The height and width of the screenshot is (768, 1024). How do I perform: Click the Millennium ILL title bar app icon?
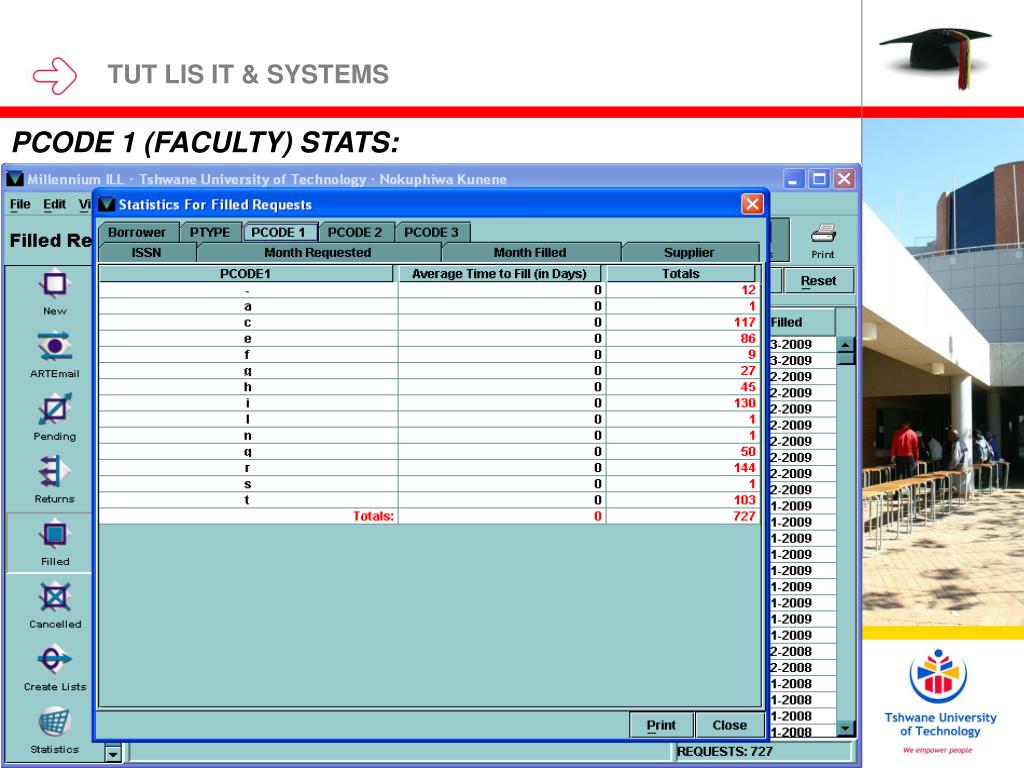tap(14, 178)
